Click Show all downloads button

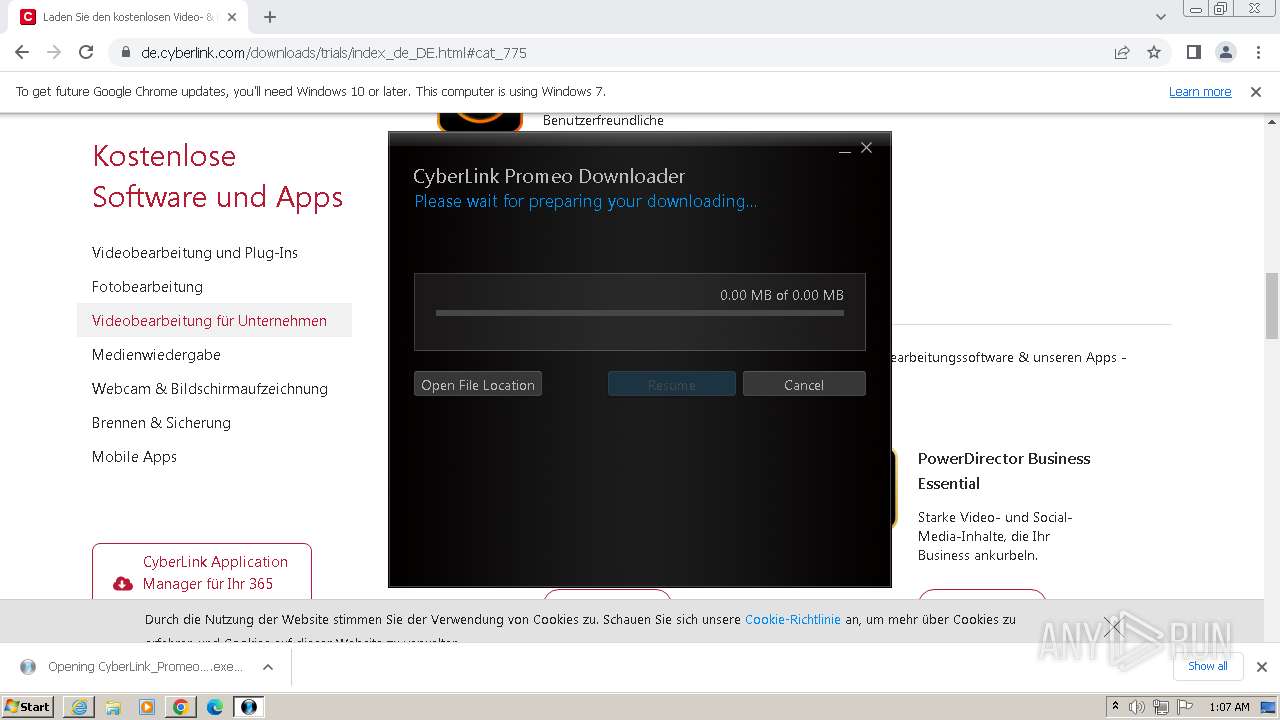[x=1208, y=666]
